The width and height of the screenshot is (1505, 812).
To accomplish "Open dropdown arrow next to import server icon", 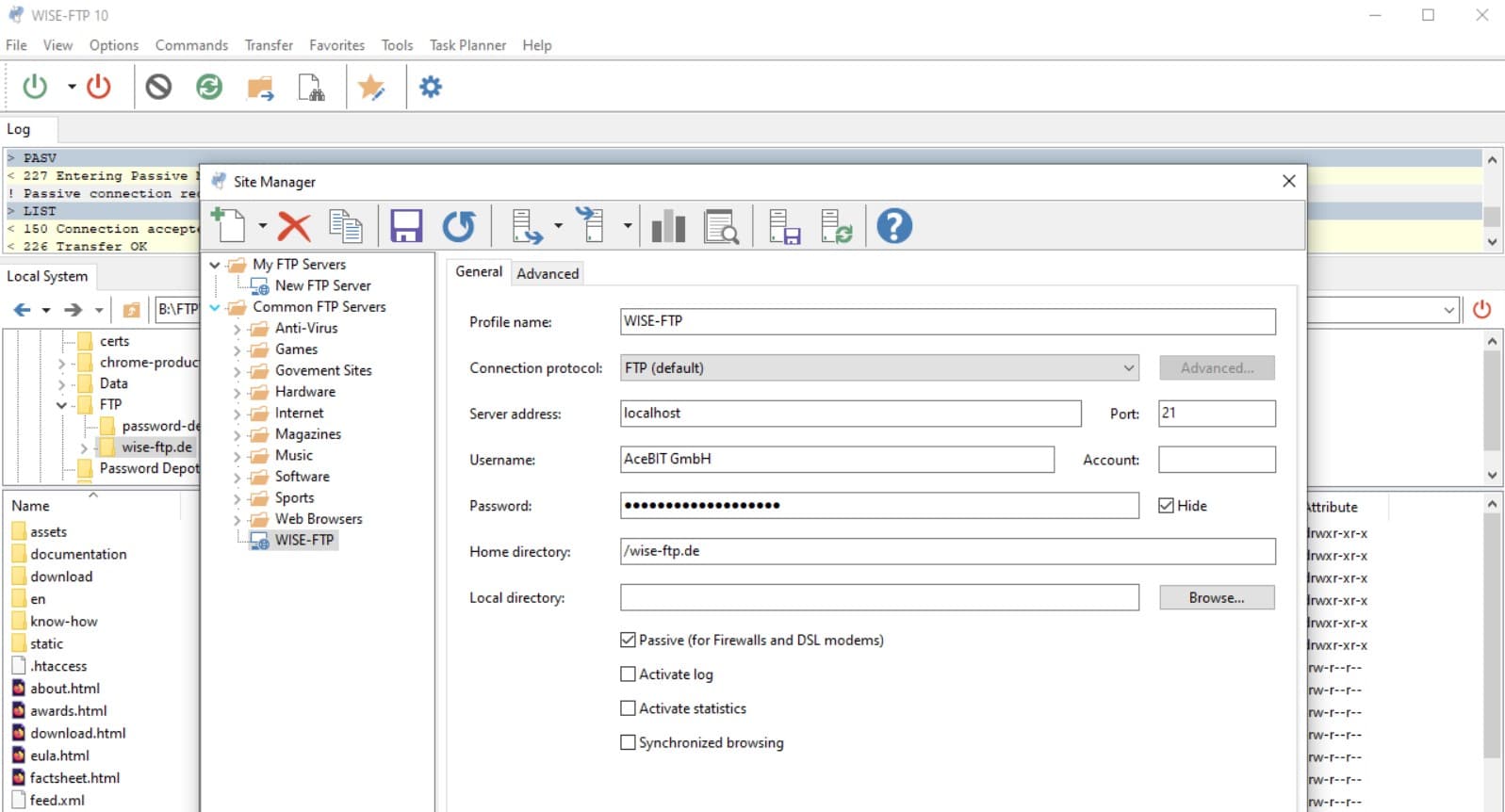I will click(627, 226).
